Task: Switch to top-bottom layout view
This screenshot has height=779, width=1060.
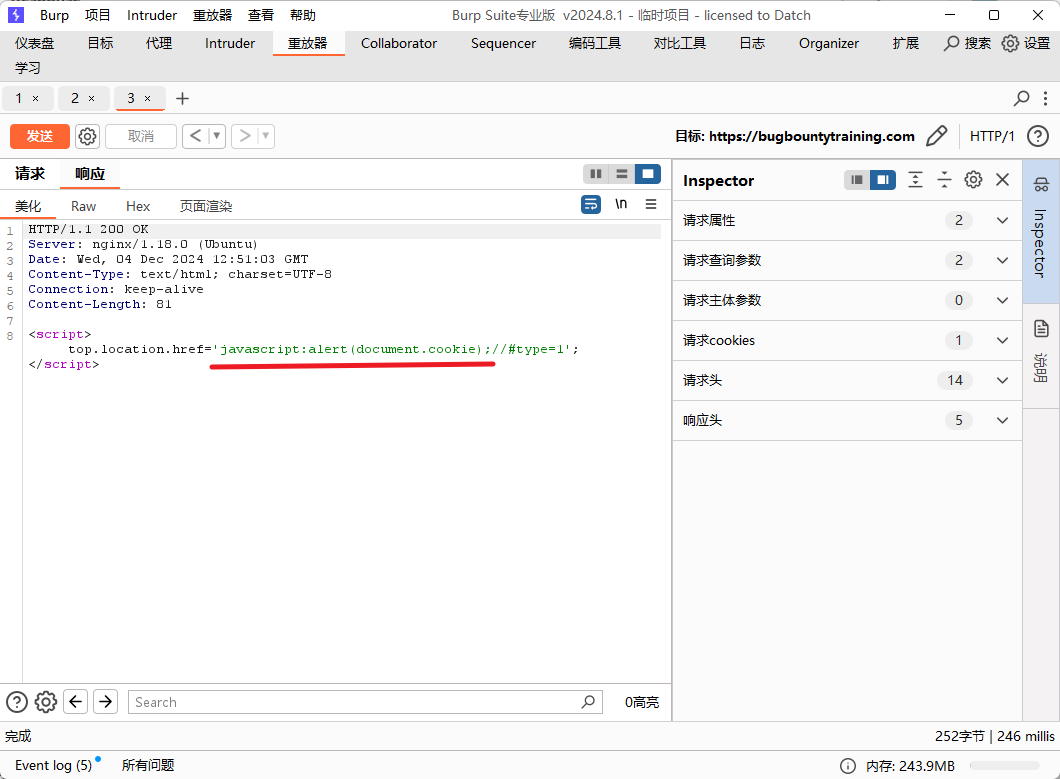Action: 622,174
